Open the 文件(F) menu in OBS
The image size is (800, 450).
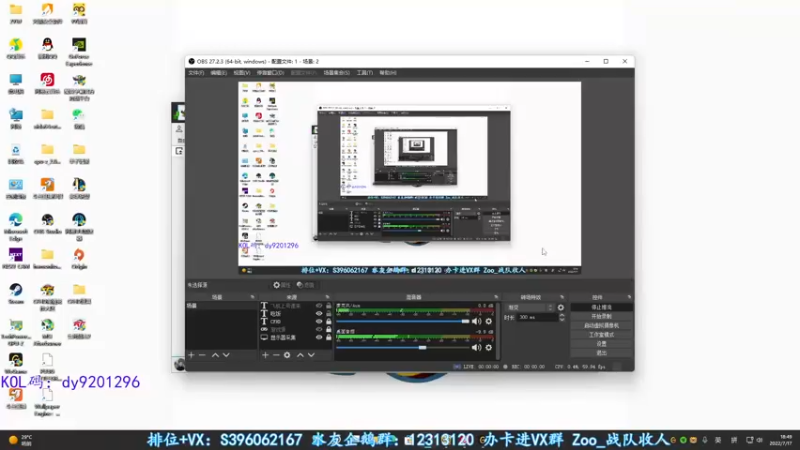pos(196,73)
